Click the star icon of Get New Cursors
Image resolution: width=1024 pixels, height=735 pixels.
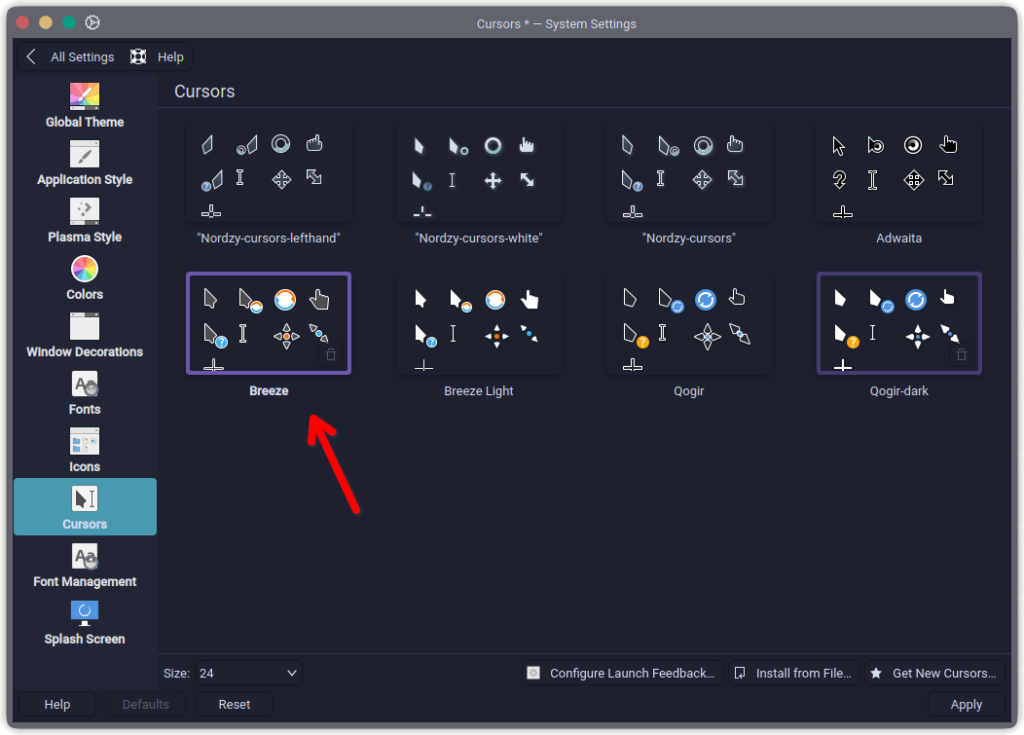[x=876, y=673]
